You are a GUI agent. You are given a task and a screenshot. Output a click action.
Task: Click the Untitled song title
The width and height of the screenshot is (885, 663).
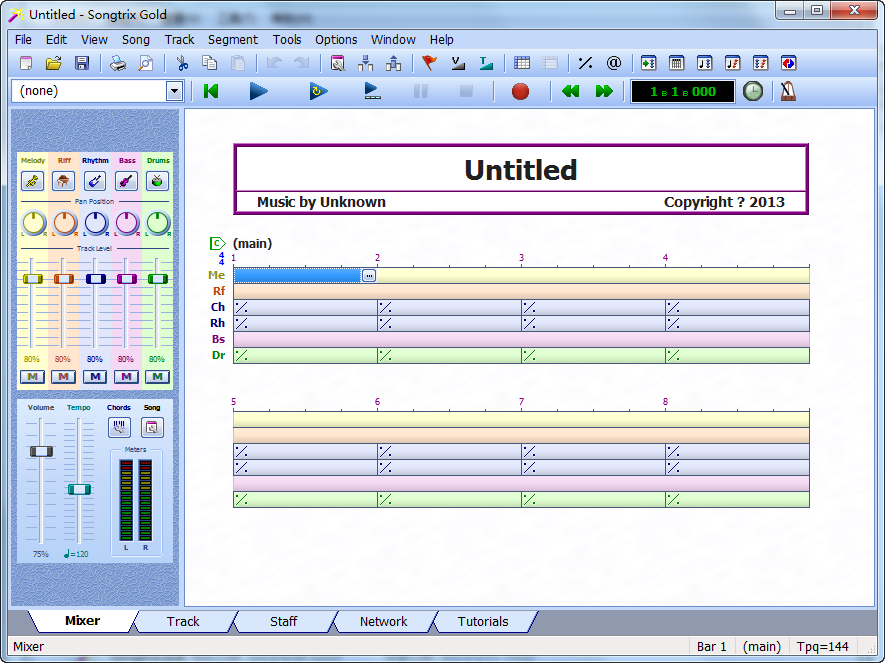520,170
